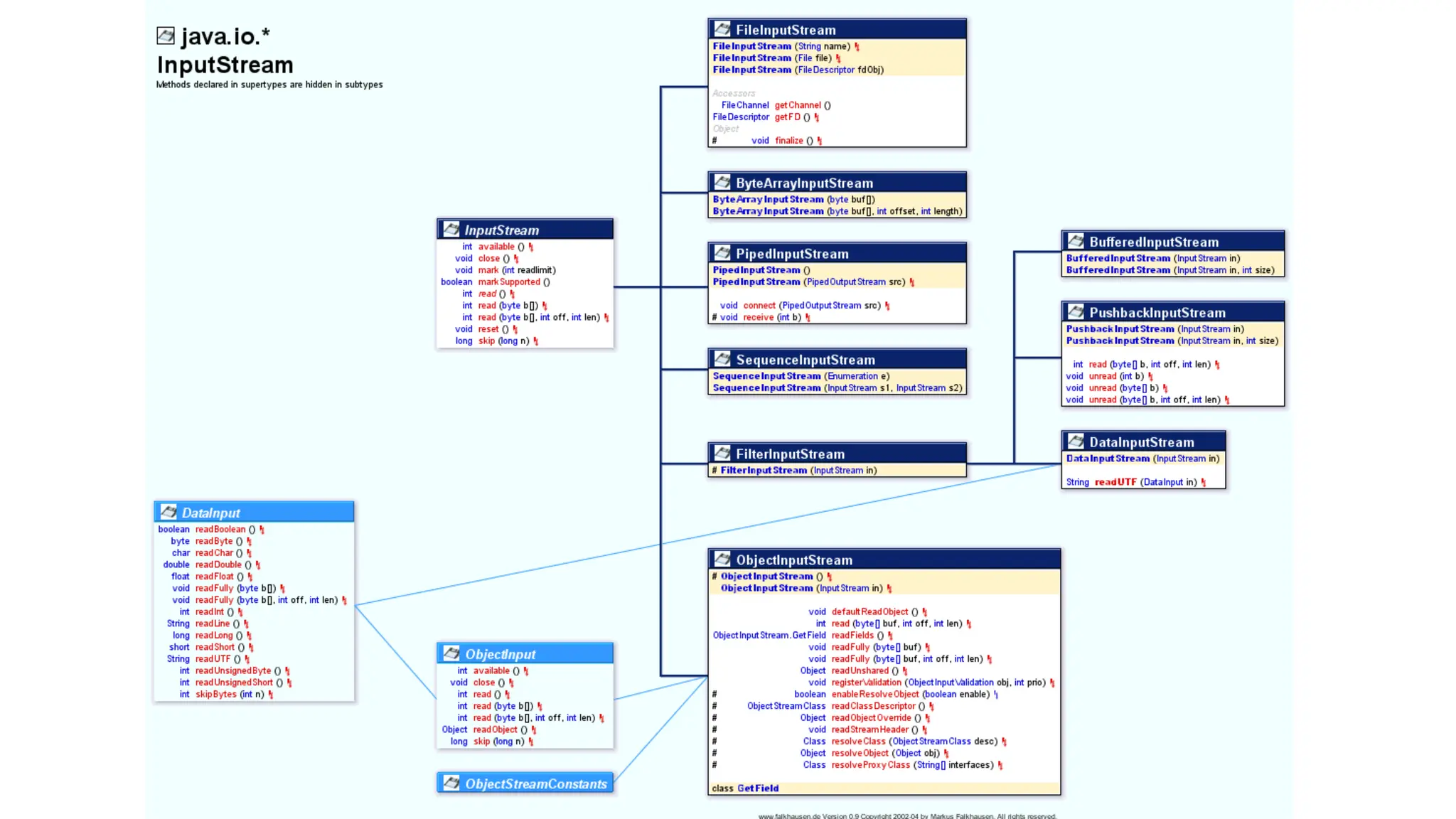This screenshot has width=1456, height=819.
Task: Click the DataInput interface icon
Action: click(168, 512)
